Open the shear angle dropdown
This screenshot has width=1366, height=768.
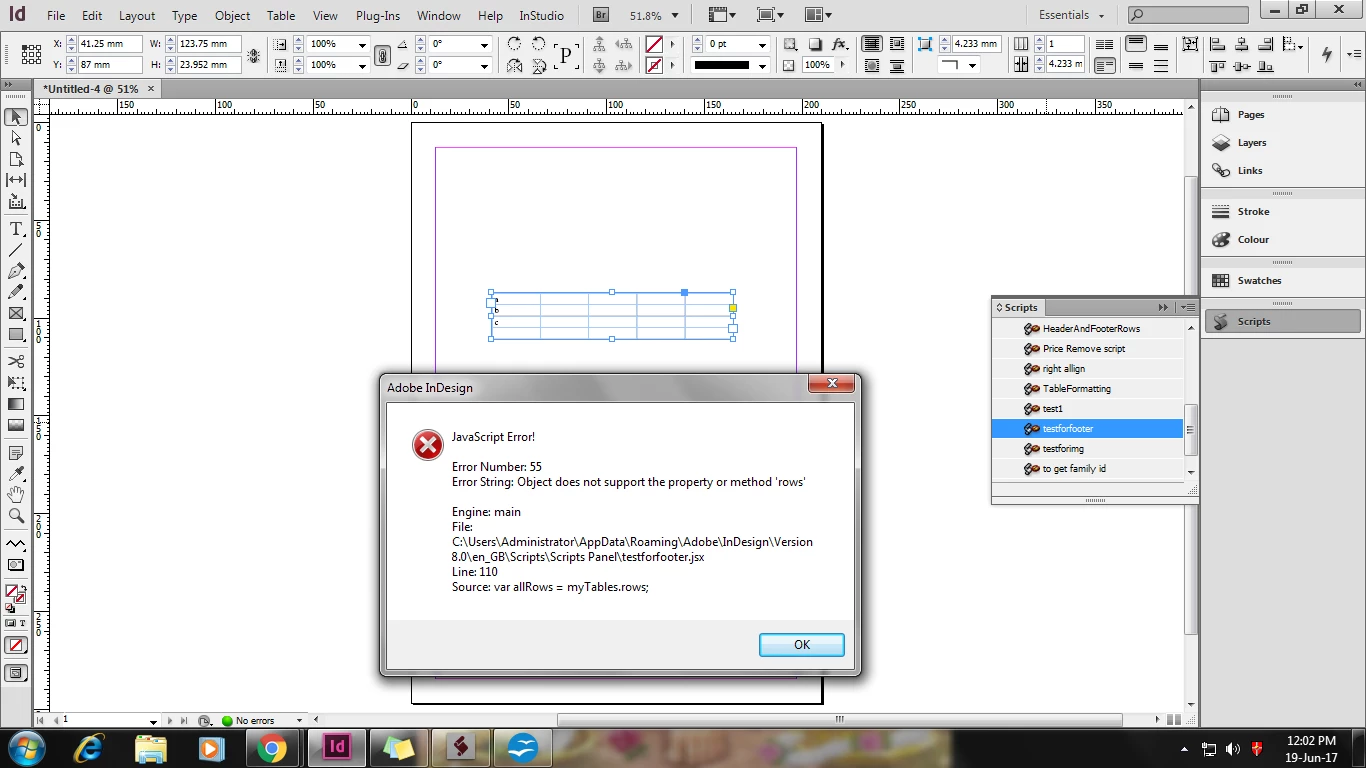click(484, 65)
